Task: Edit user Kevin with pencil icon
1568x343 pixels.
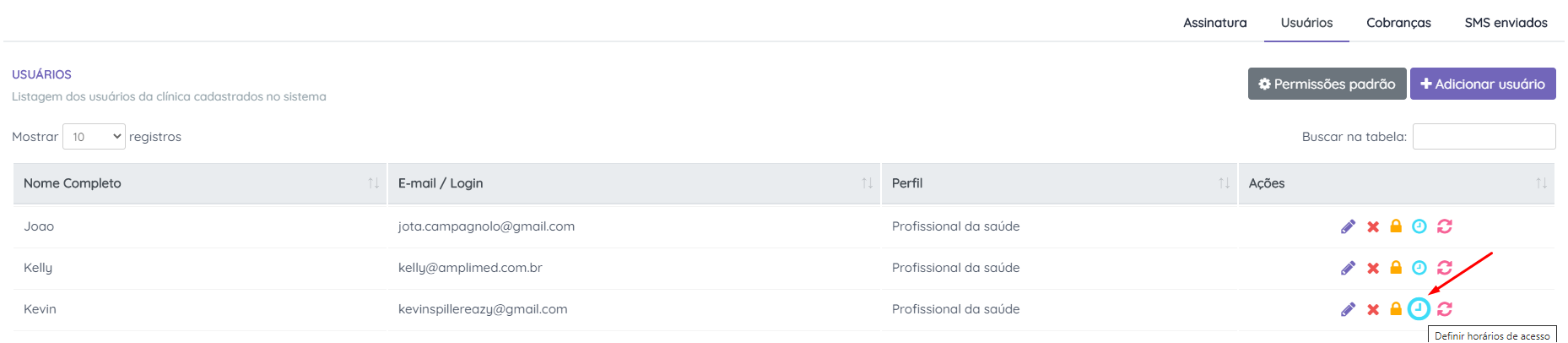Action: pos(1348,309)
